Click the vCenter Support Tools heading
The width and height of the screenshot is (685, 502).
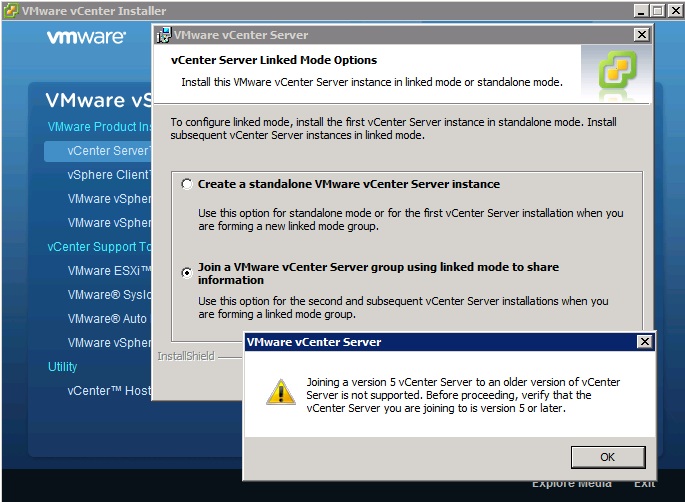(99, 247)
